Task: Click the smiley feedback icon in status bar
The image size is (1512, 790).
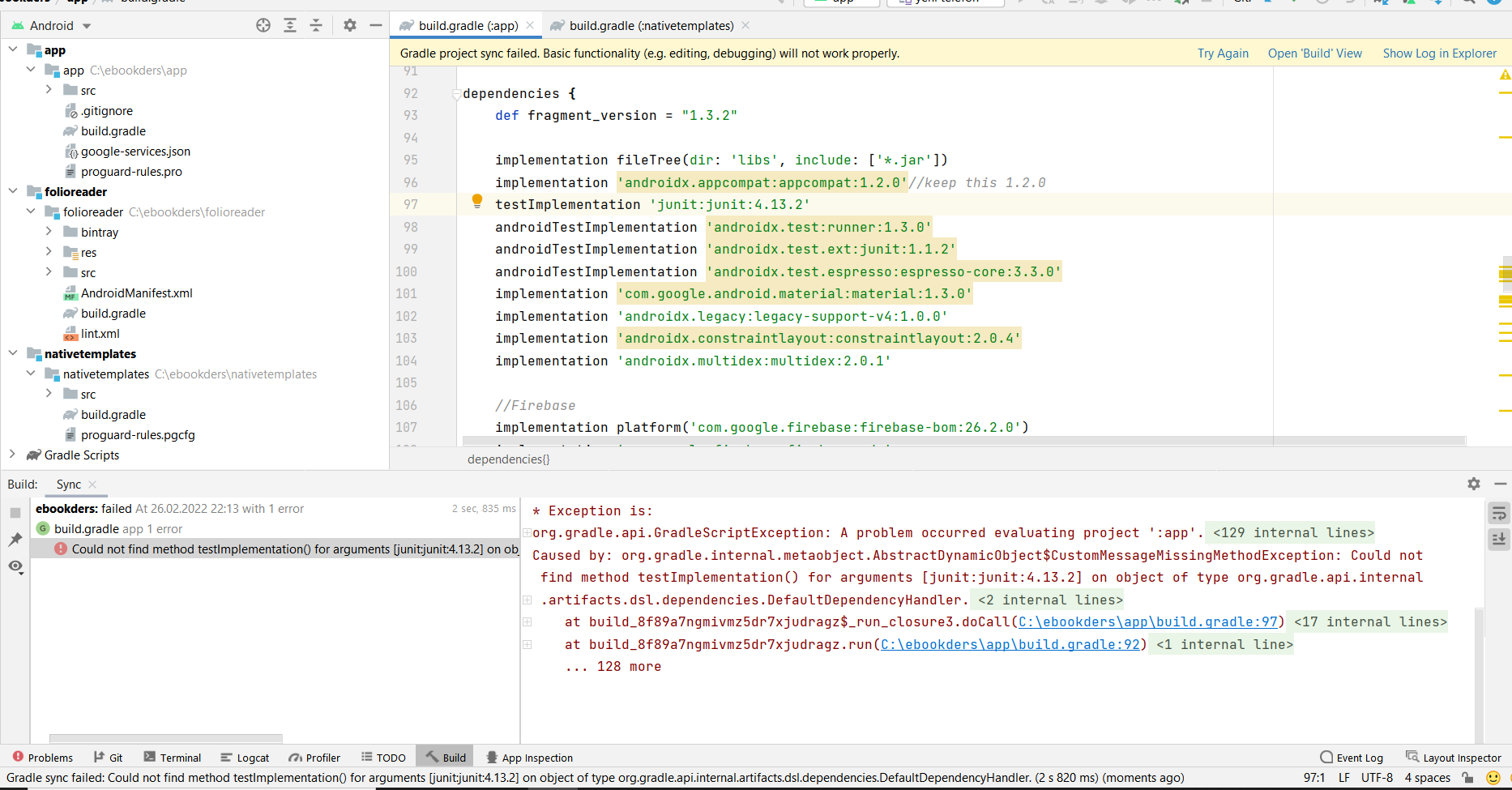Action: click(1493, 778)
